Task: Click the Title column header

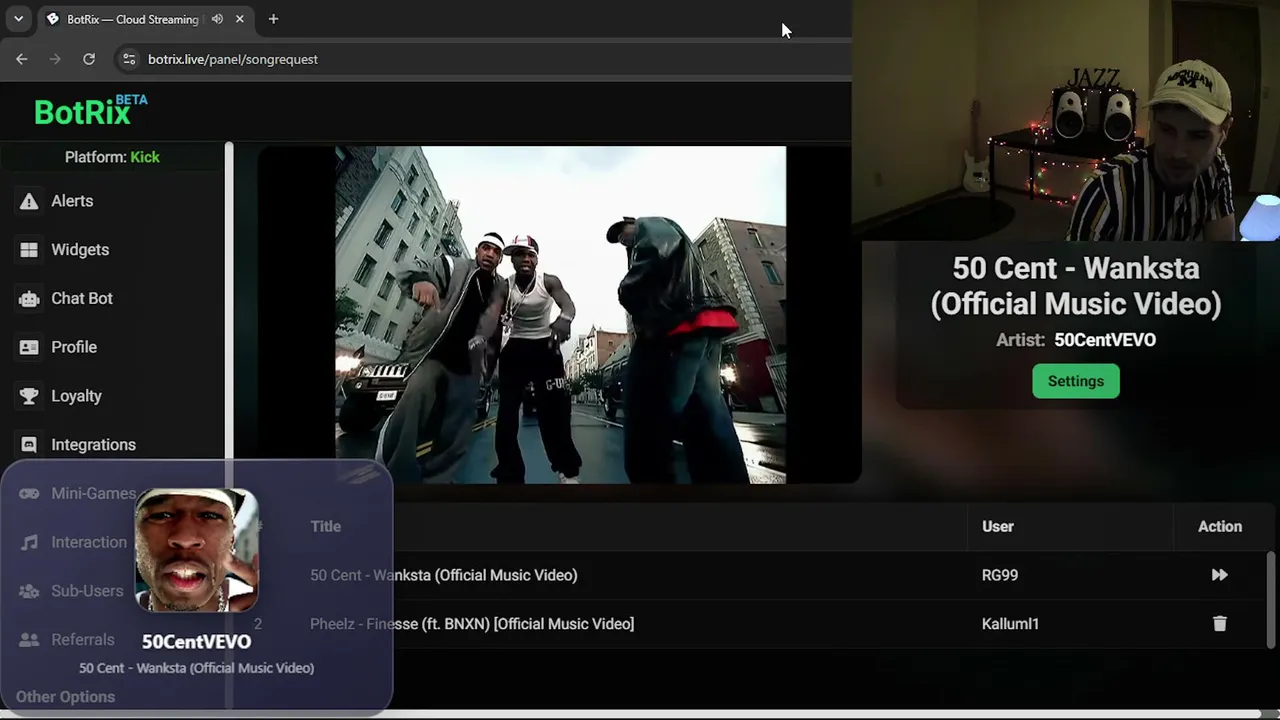Action: click(x=325, y=526)
